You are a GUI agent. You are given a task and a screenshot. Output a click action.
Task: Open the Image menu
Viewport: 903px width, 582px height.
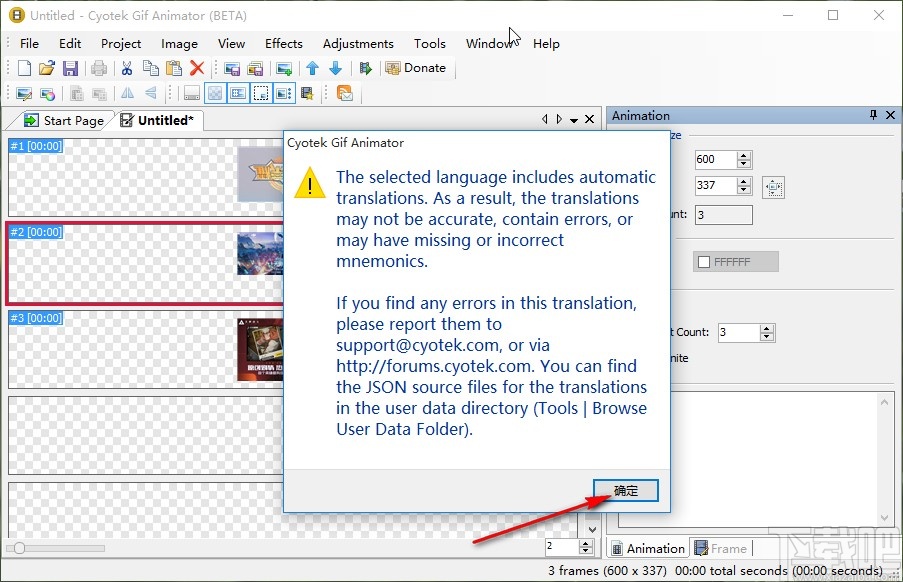pyautogui.click(x=179, y=44)
